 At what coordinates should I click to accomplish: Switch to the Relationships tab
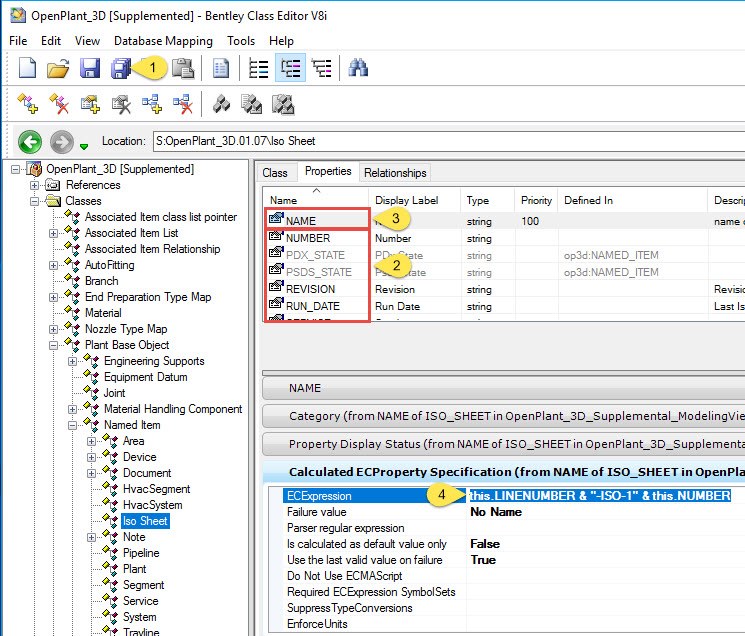click(x=395, y=173)
